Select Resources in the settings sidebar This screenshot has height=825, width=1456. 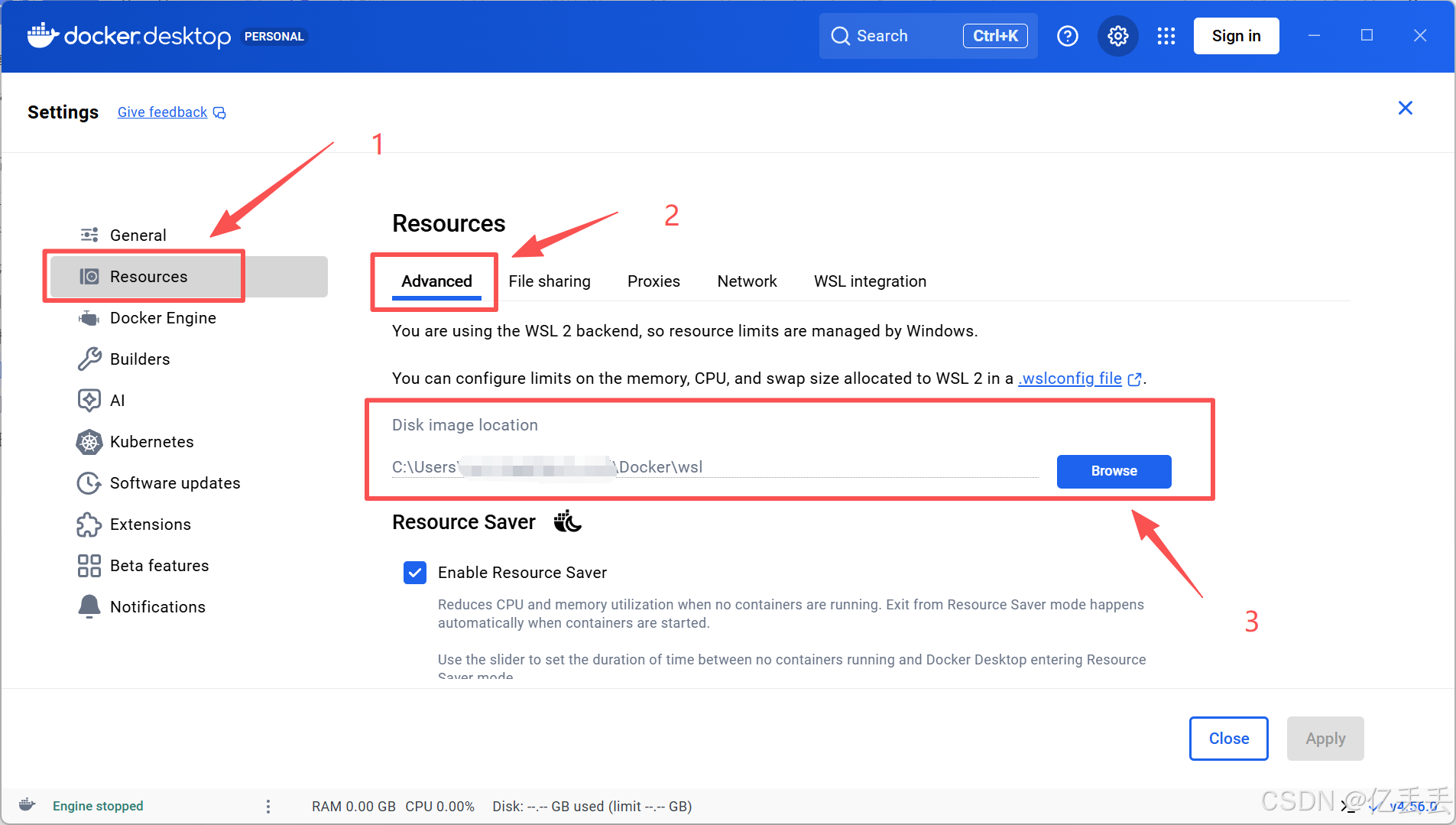(x=189, y=277)
